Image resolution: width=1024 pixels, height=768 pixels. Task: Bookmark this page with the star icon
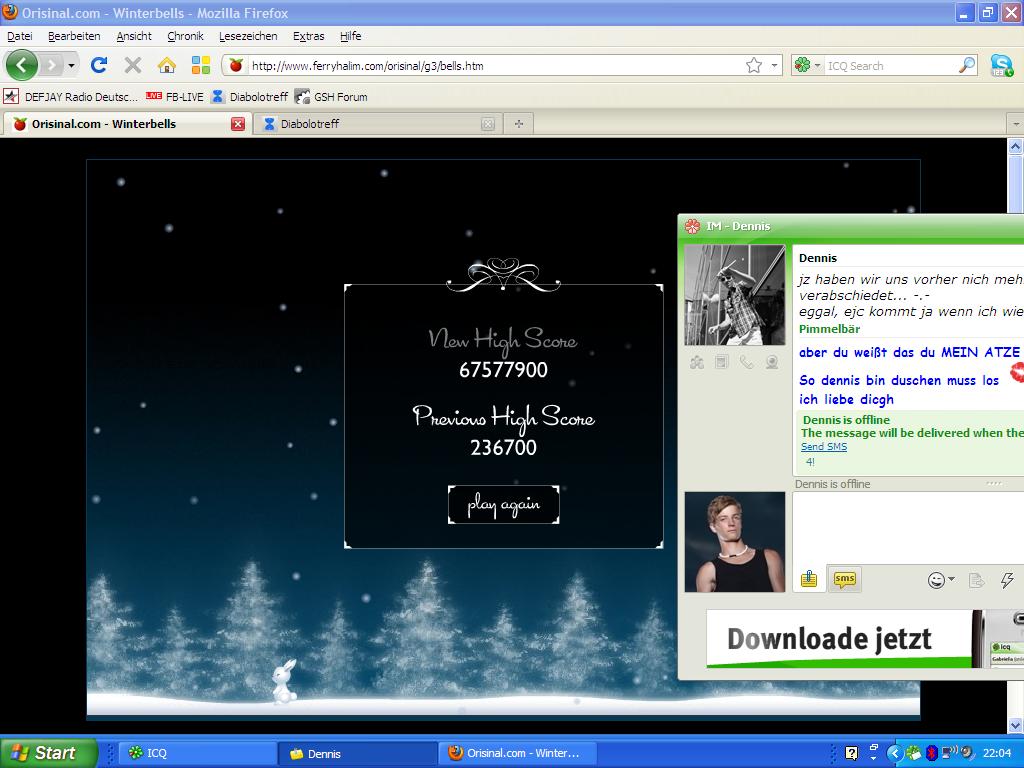tap(753, 65)
